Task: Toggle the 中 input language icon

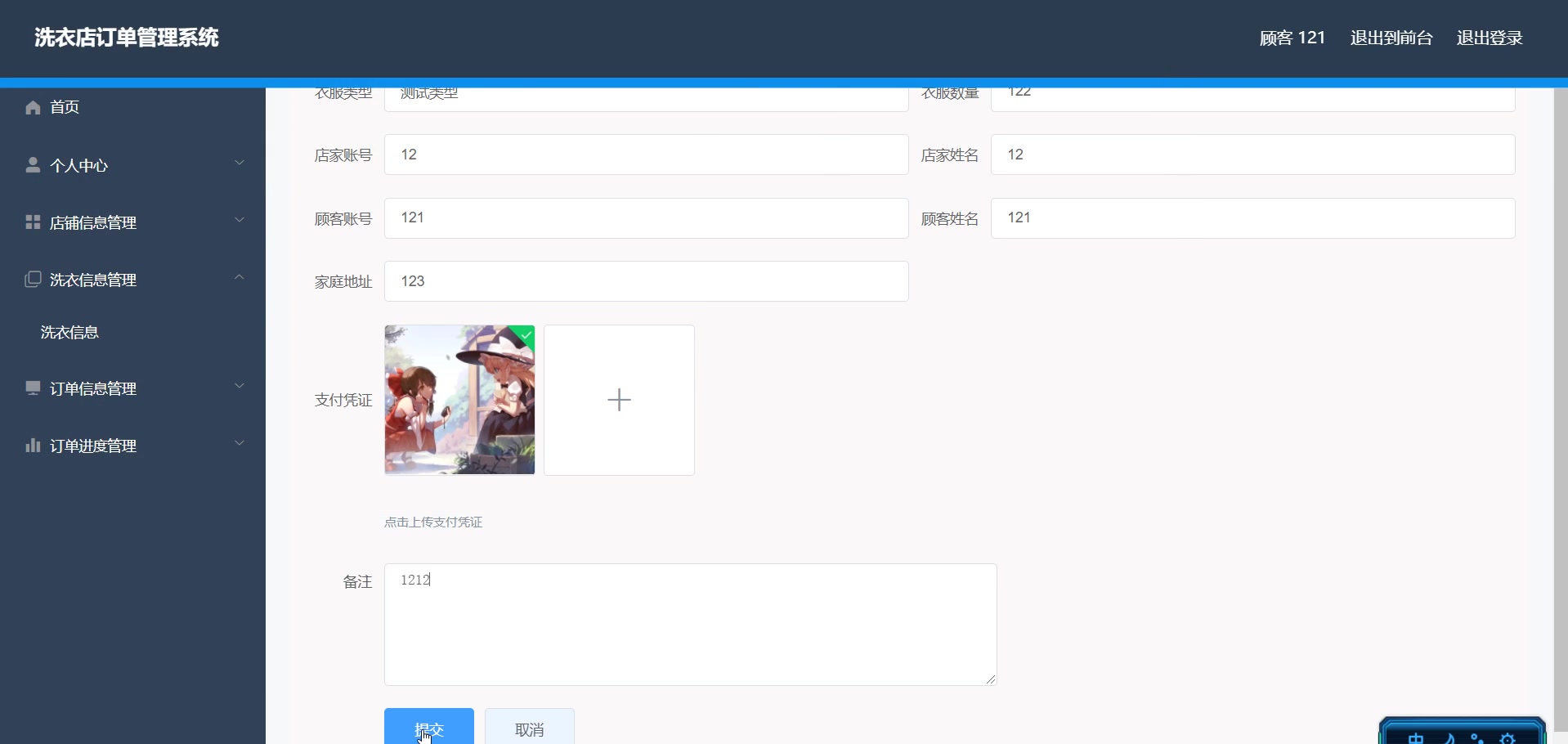Action: [x=1416, y=738]
